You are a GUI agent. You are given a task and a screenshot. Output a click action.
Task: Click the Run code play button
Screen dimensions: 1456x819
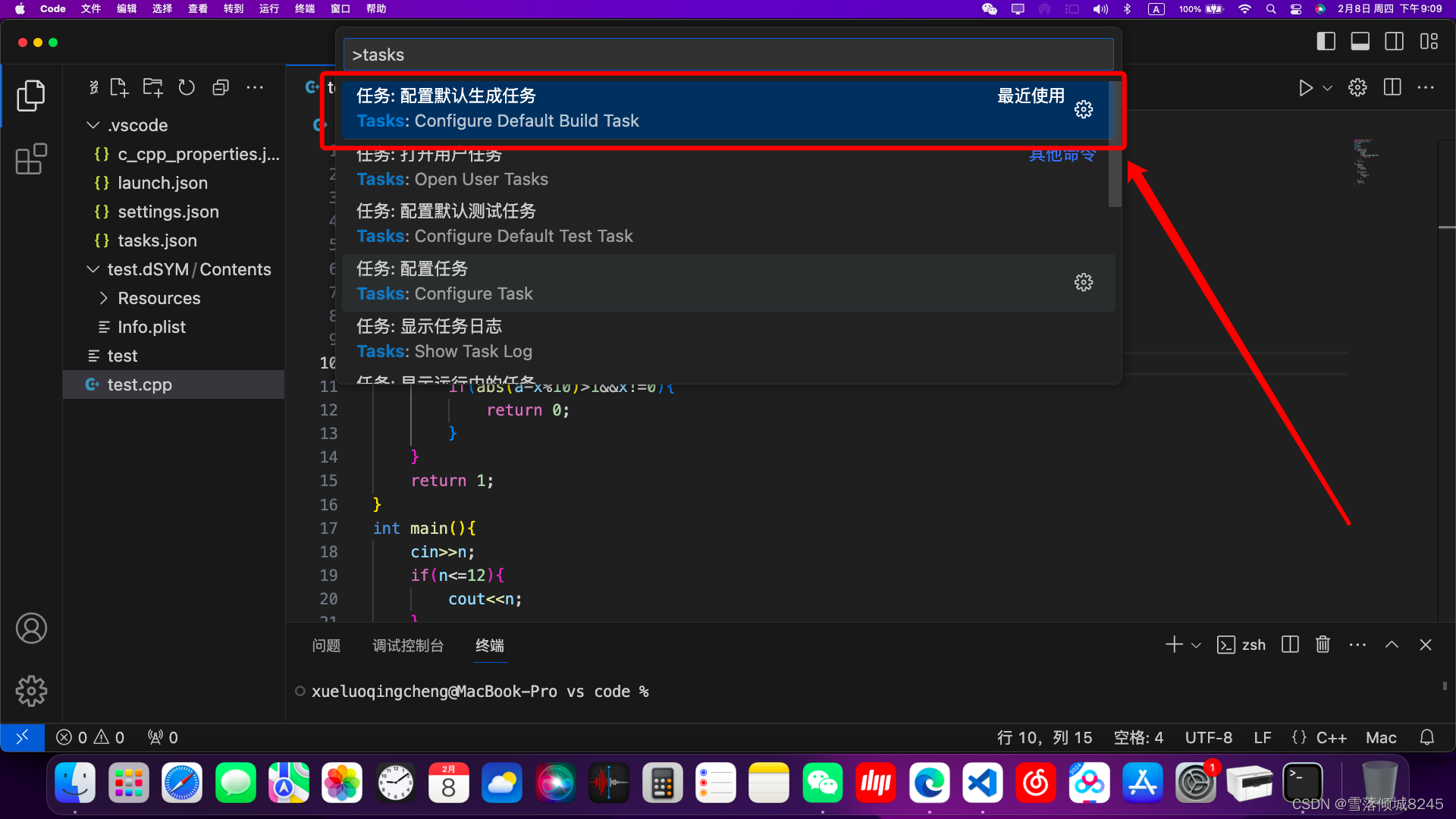[x=1305, y=88]
